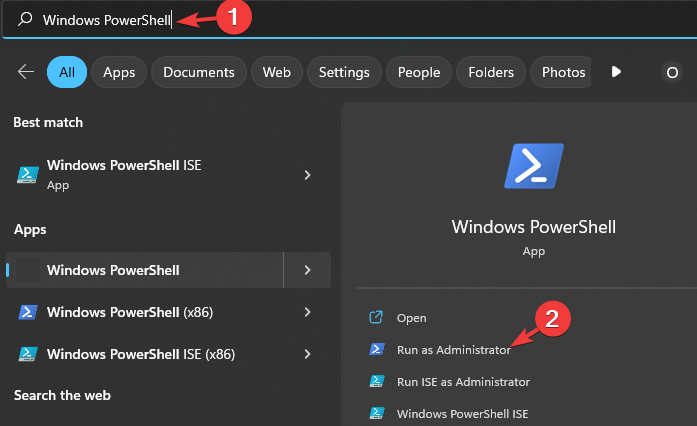Choose Run as Administrator

point(454,350)
